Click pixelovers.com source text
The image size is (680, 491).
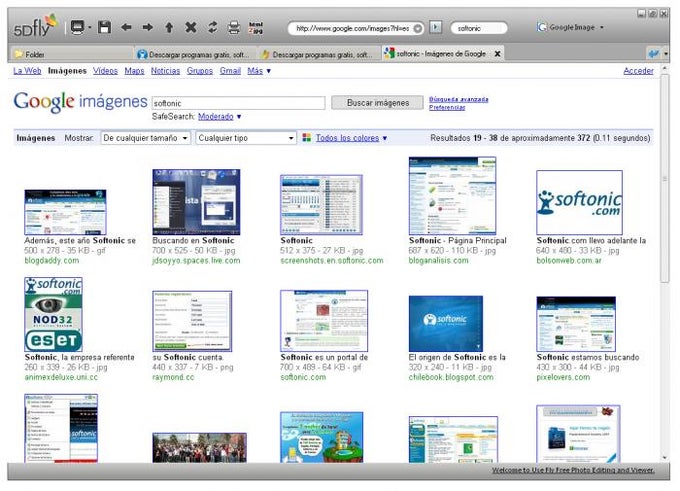click(x=563, y=377)
